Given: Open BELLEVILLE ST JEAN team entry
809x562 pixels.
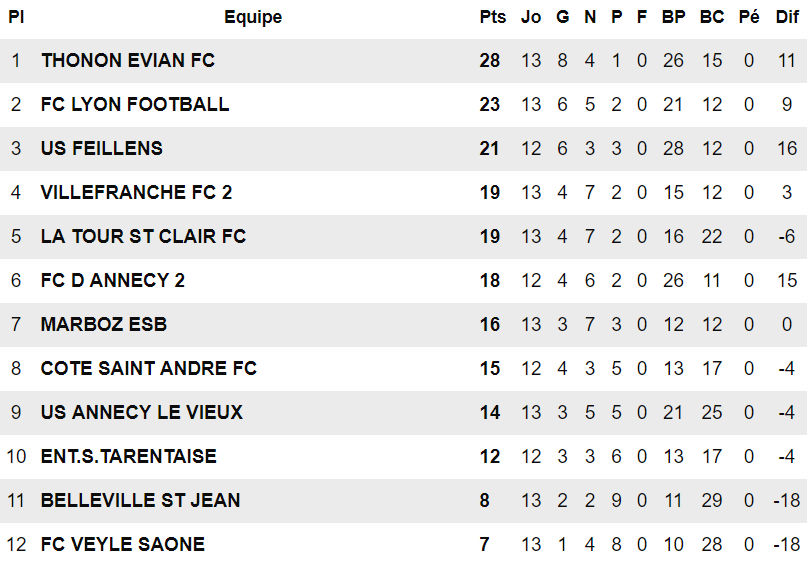Looking at the screenshot, I should click(x=140, y=500).
